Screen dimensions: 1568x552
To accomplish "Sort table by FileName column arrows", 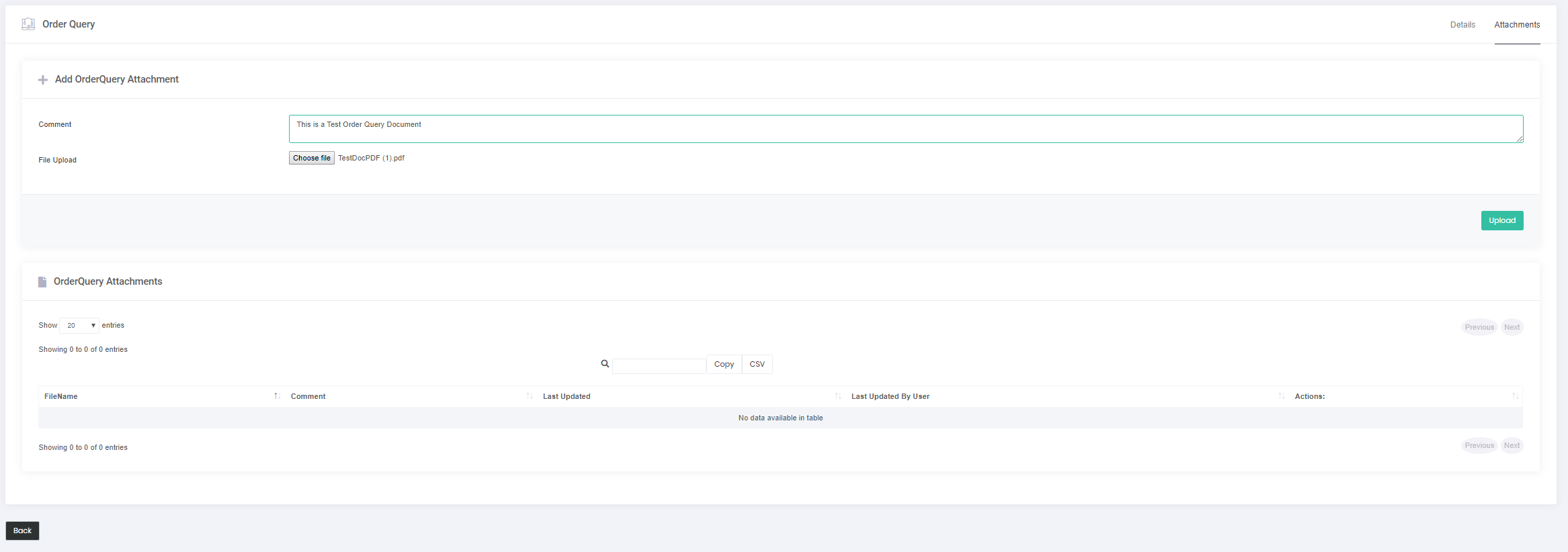I will pyautogui.click(x=277, y=396).
